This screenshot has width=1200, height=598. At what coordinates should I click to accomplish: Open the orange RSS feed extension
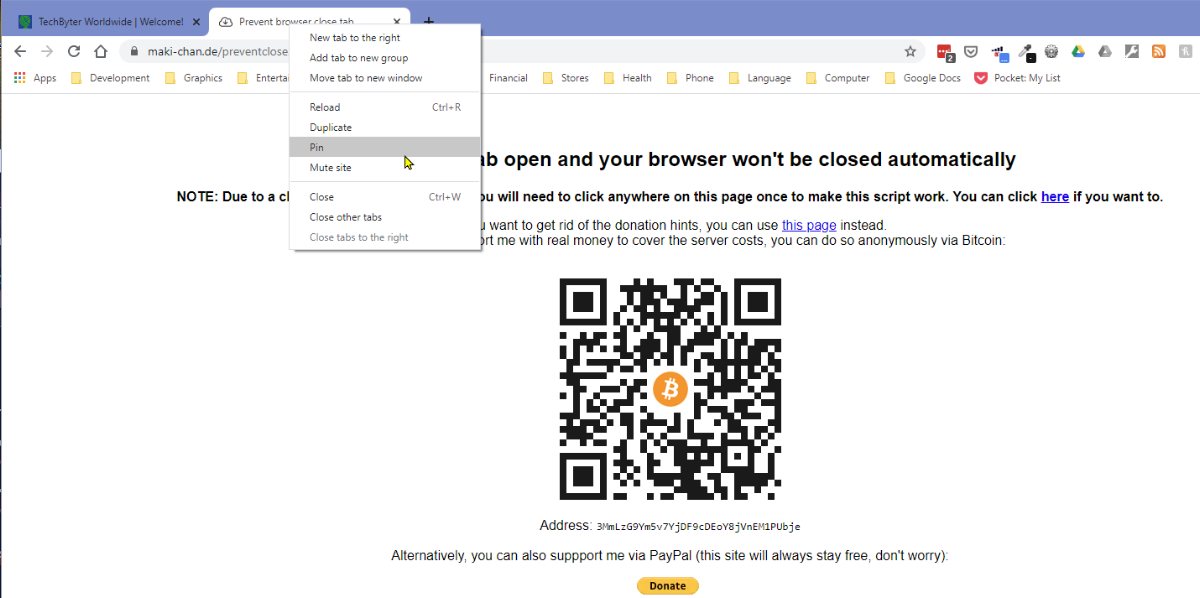1158,51
